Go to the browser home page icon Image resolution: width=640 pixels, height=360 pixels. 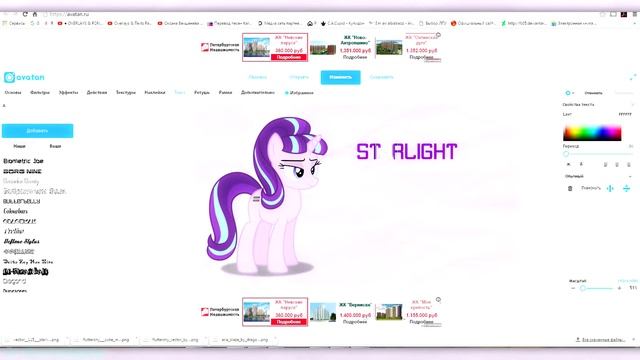[35, 14]
